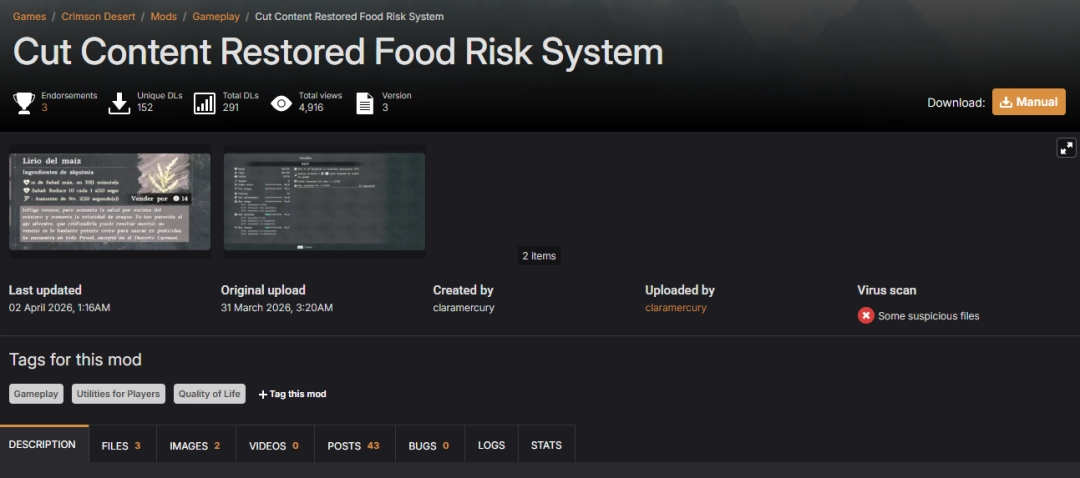The height and width of the screenshot is (478, 1080).
Task: Click the Version document icon
Action: pos(365,103)
